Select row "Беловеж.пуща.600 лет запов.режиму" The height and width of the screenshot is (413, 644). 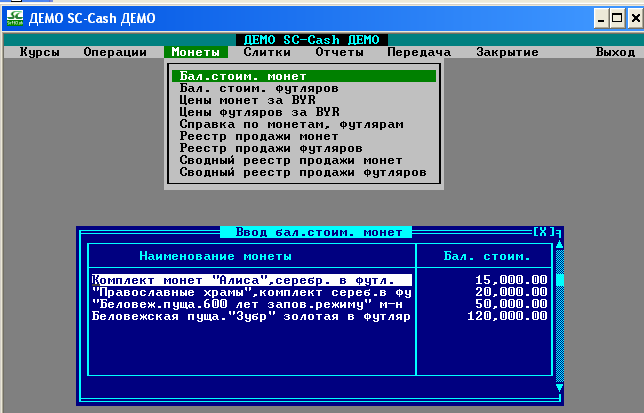pyautogui.click(x=251, y=304)
